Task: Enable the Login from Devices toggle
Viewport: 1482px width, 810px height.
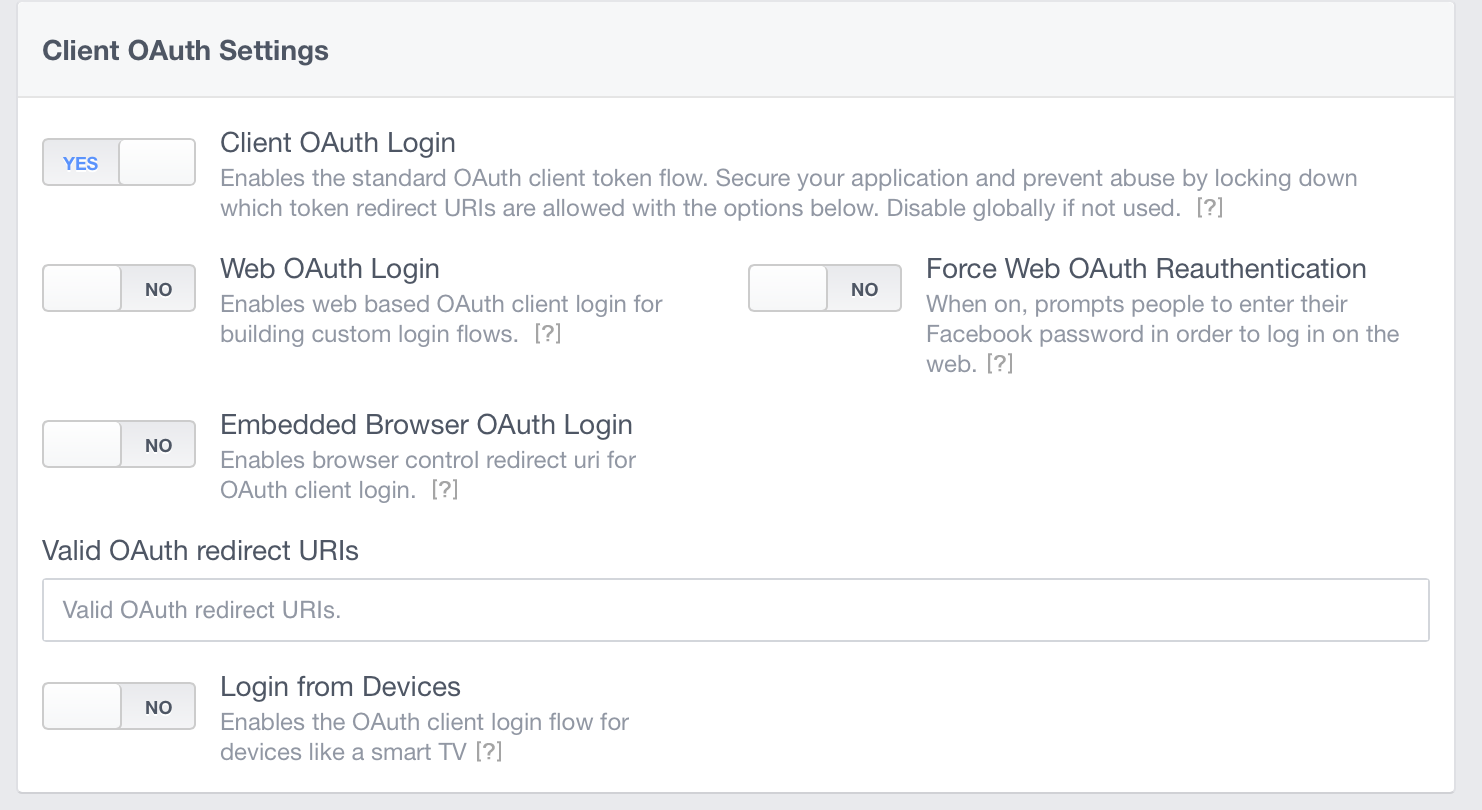Action: pyautogui.click(x=118, y=706)
